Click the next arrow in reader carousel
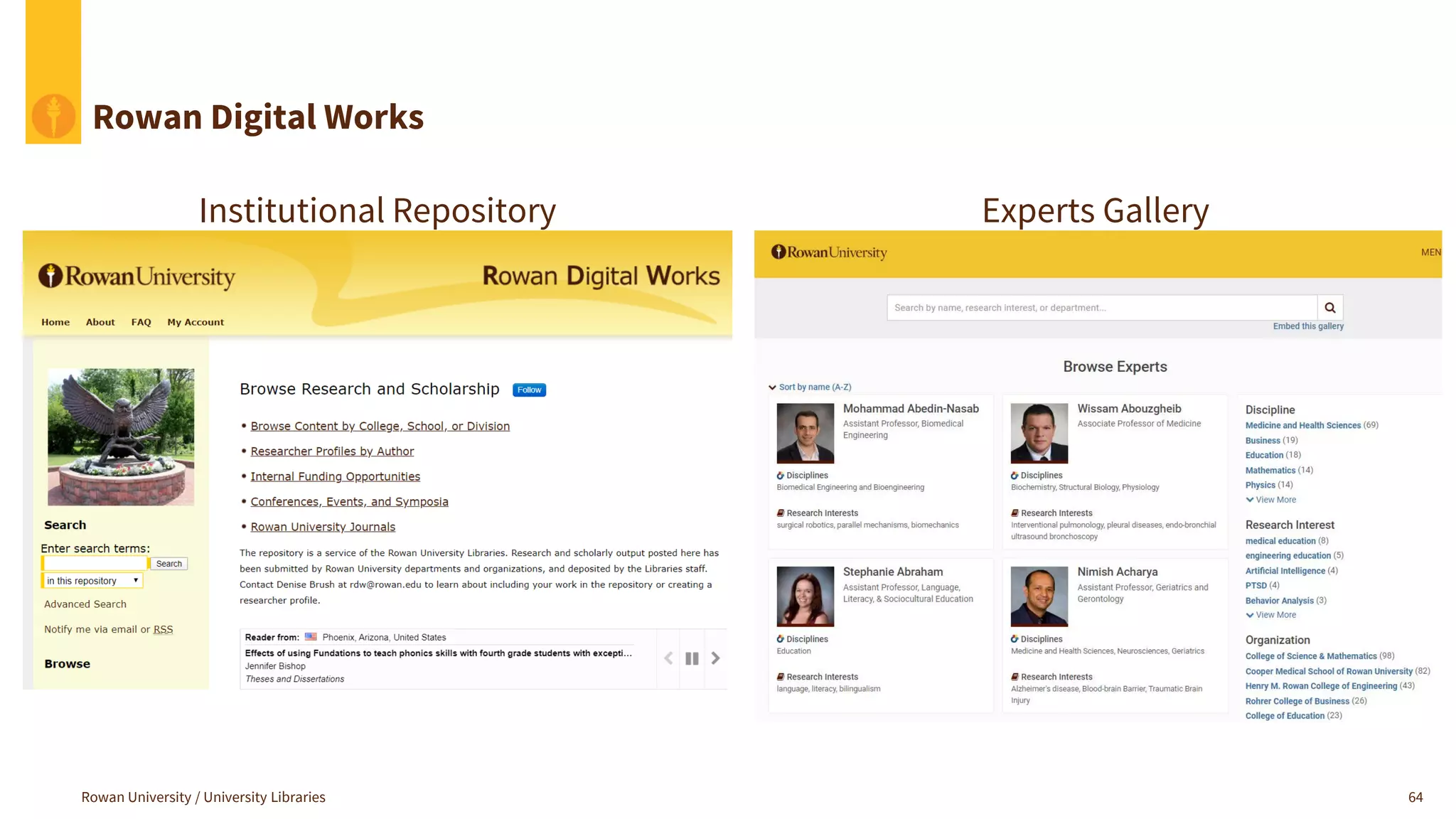 (715, 658)
